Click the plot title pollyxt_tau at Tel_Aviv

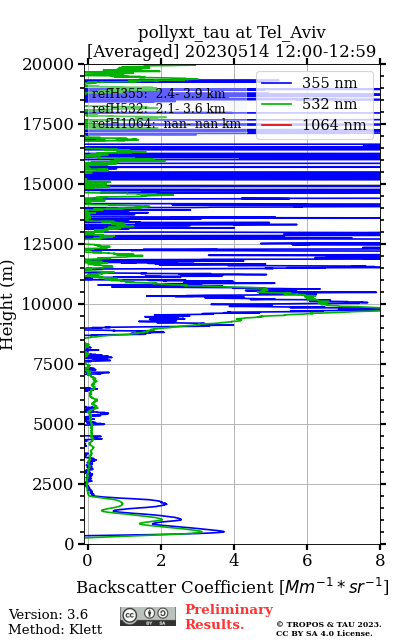pos(232,33)
